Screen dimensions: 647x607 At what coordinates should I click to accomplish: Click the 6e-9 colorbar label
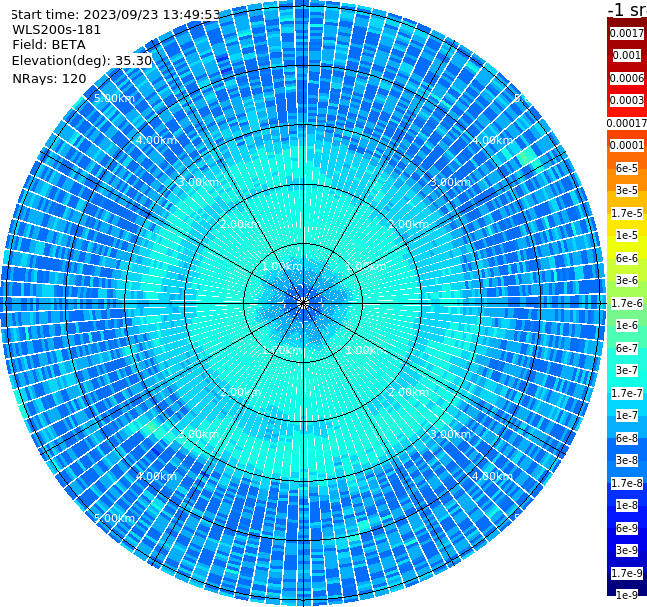[x=627, y=528]
